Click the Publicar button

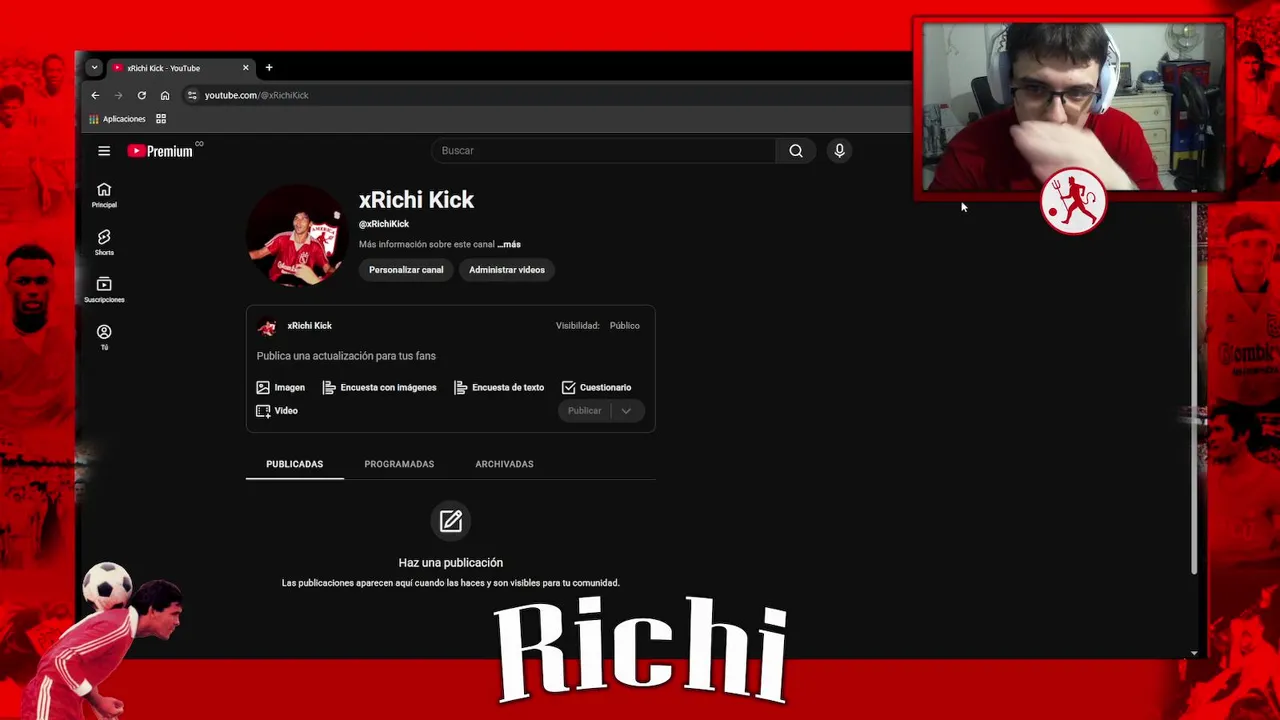(585, 411)
